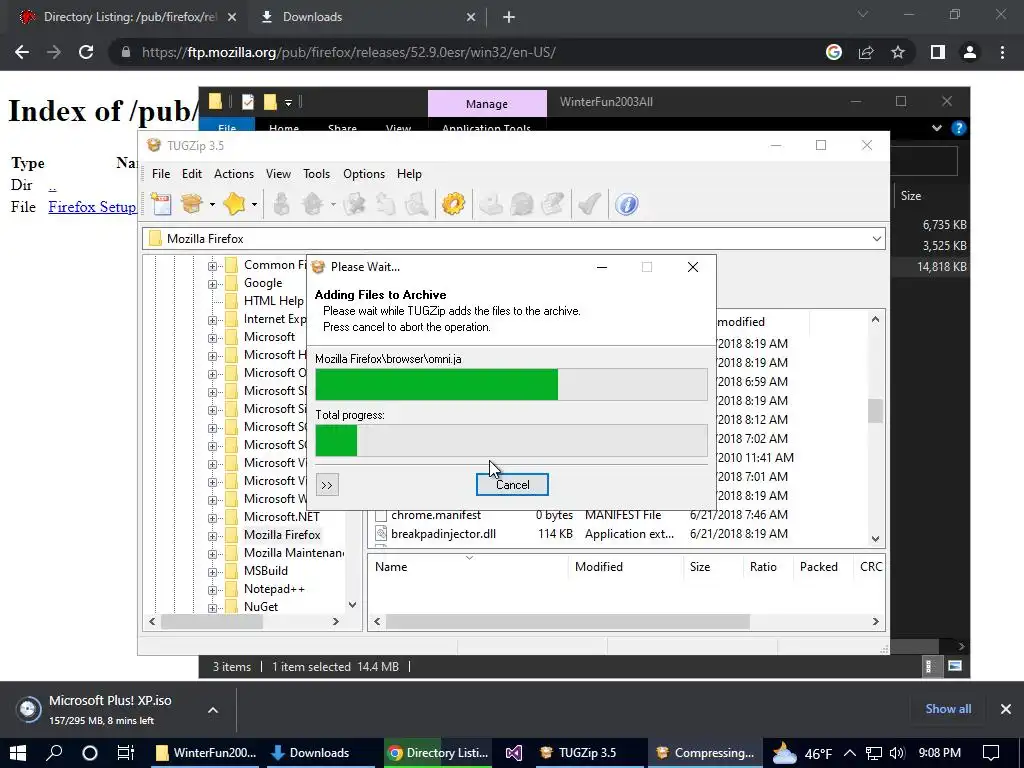Expand the Google folder tree node

pyautogui.click(x=212, y=283)
